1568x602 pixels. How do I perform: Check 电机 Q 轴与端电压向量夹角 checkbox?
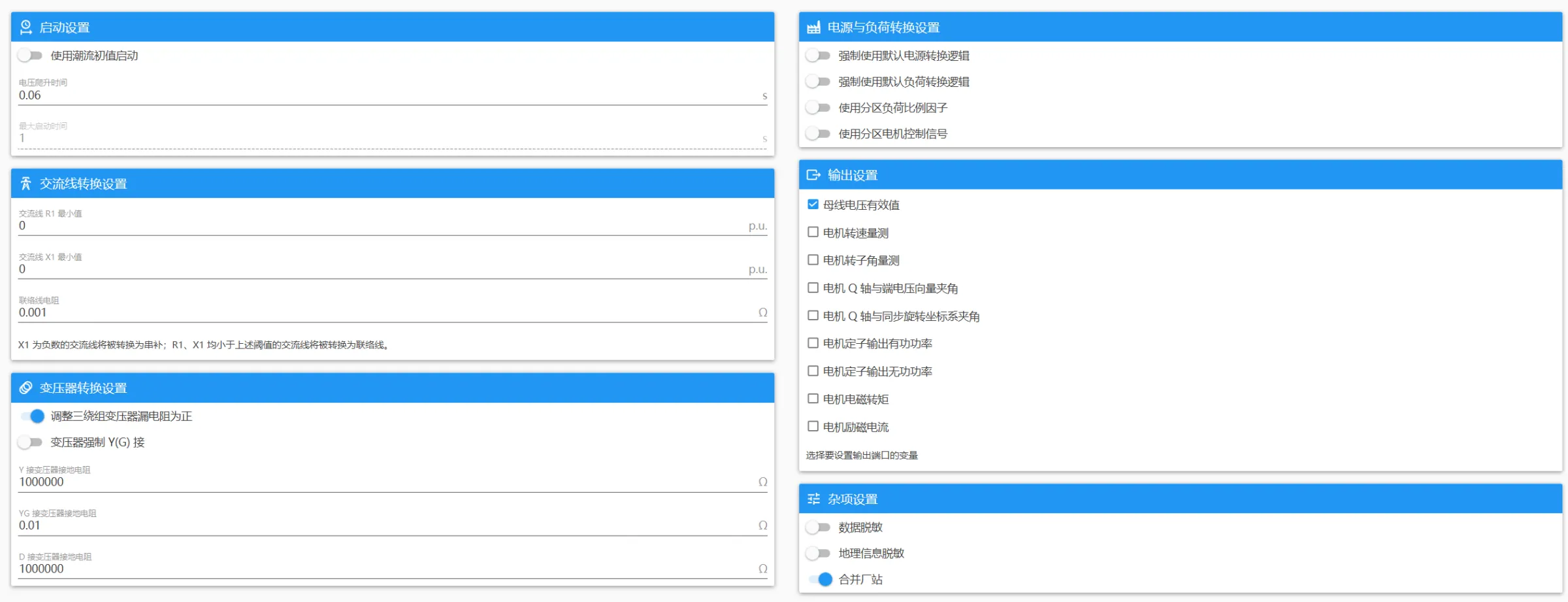(x=813, y=288)
